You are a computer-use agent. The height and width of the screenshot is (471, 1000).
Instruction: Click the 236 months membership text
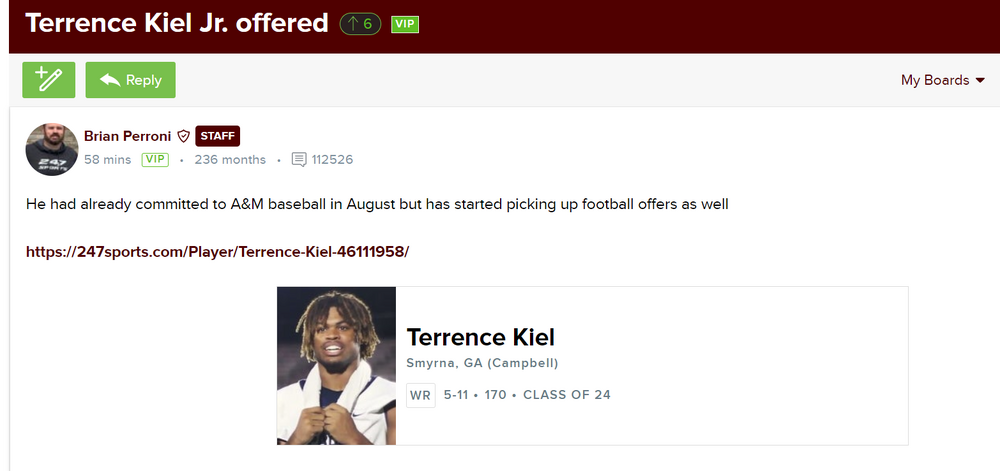[230, 159]
